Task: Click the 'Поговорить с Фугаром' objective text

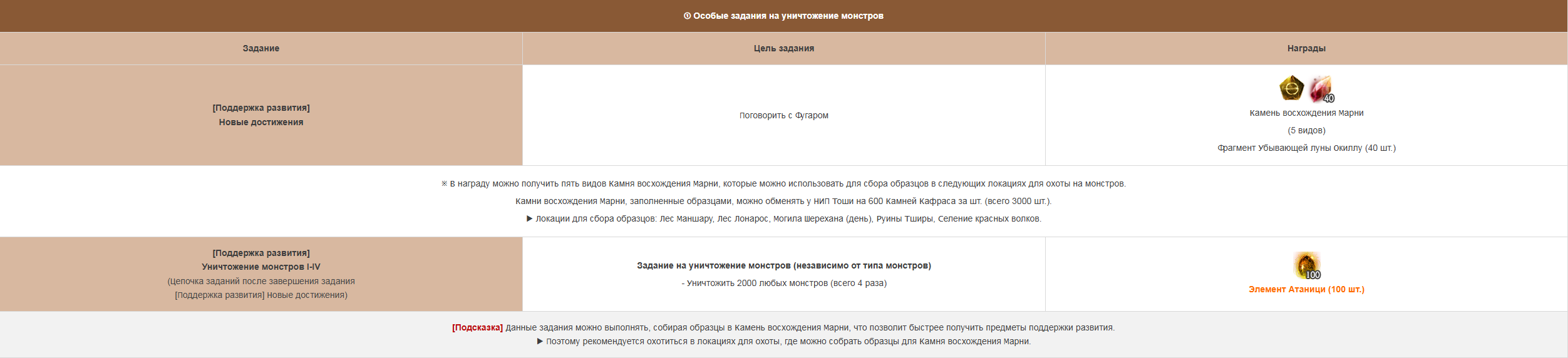Action: tap(784, 115)
